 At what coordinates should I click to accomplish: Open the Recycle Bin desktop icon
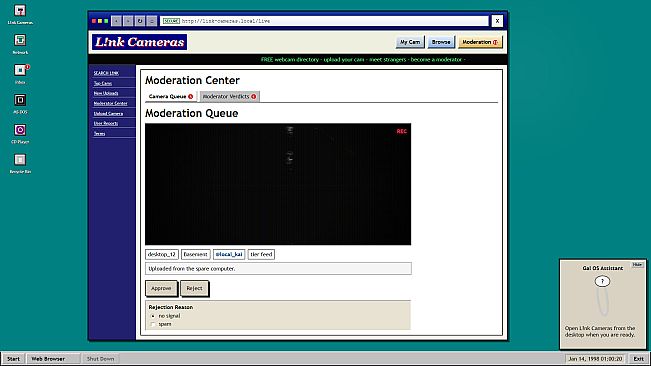pyautogui.click(x=20, y=163)
